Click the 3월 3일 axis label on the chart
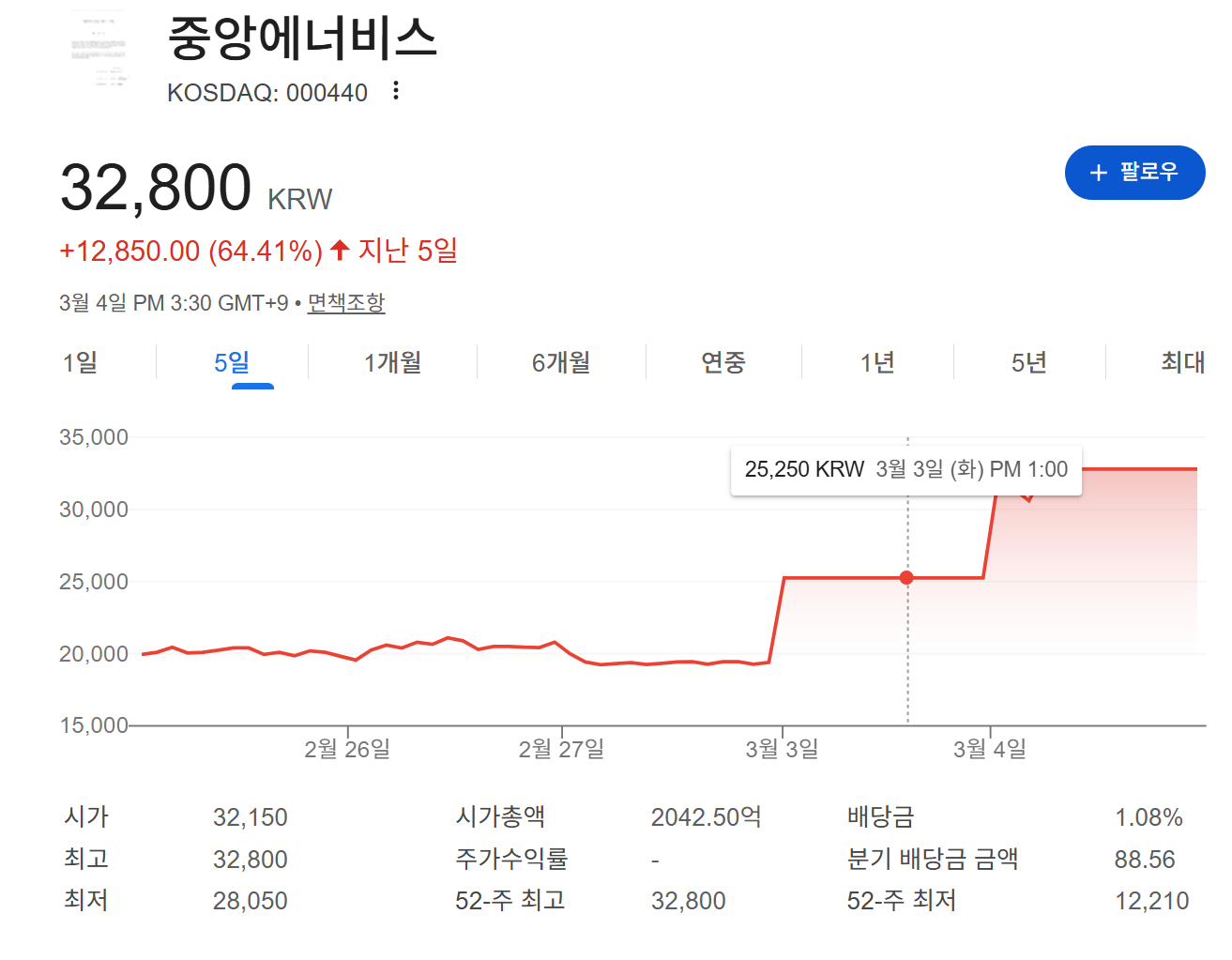Viewport: 1232px width, 960px height. click(x=783, y=749)
